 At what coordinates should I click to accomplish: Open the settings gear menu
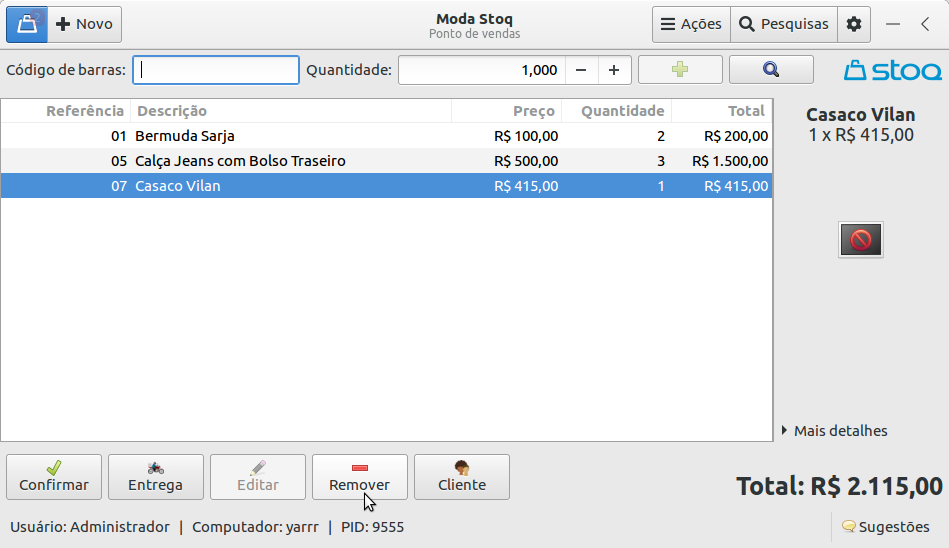coord(854,24)
